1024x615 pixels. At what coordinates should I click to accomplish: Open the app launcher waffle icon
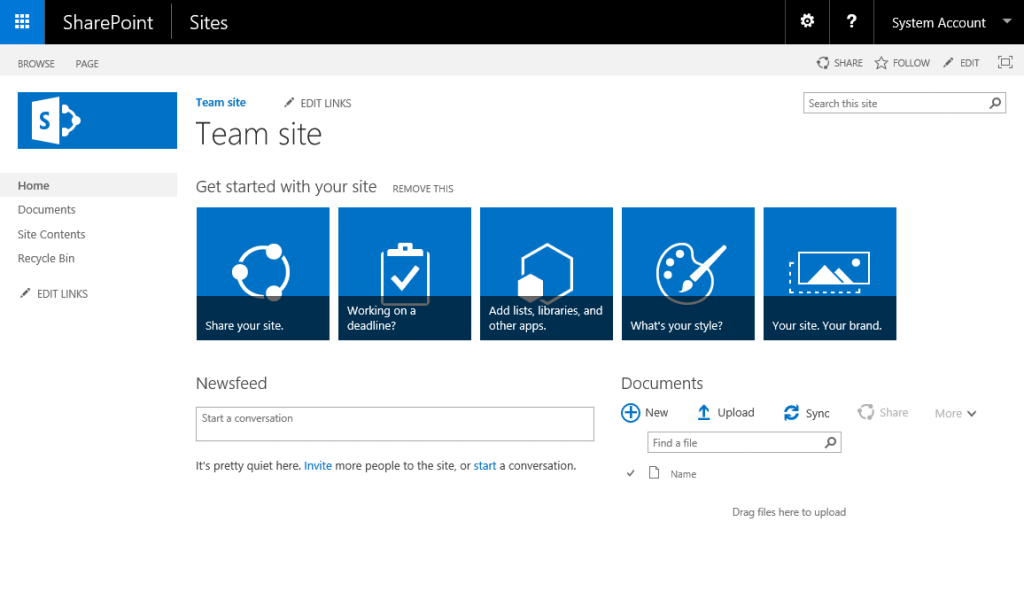click(x=22, y=22)
